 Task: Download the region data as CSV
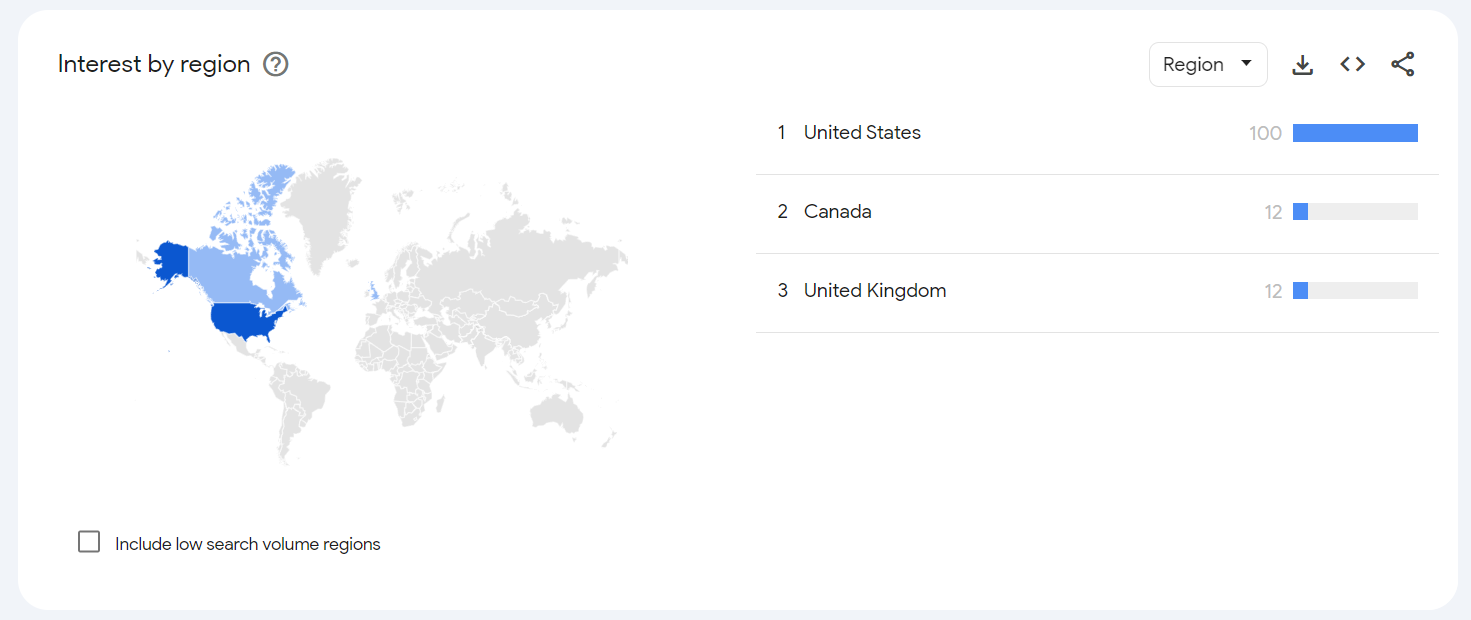(1302, 65)
